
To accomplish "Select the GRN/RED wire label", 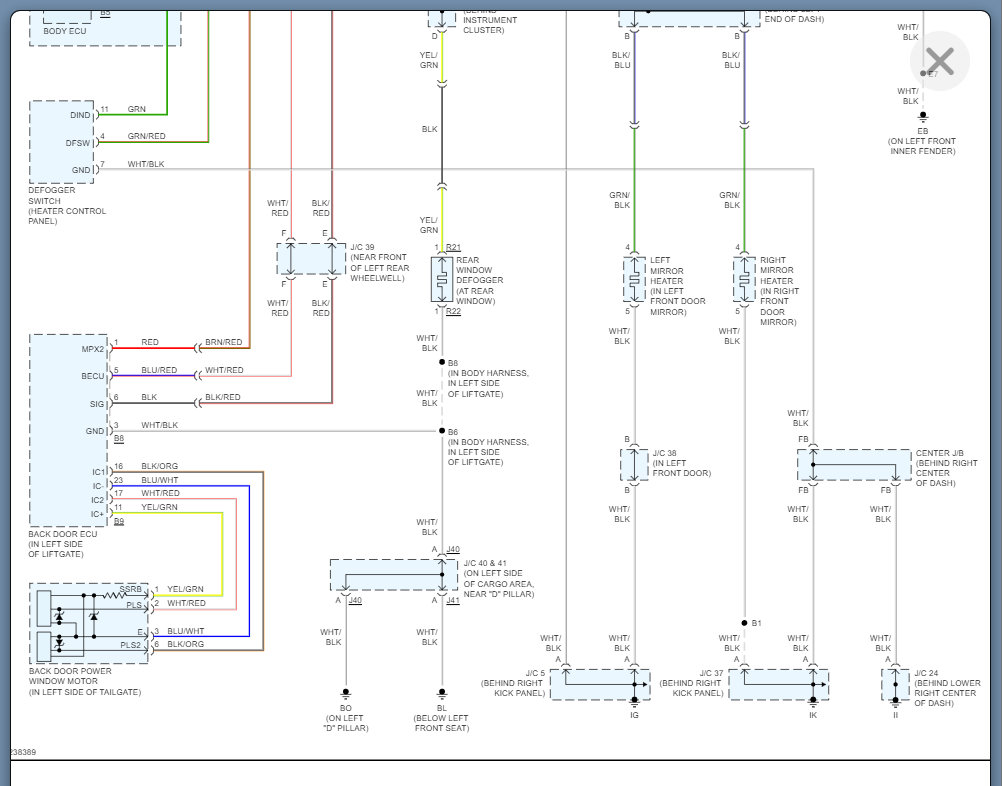I will coord(146,136).
